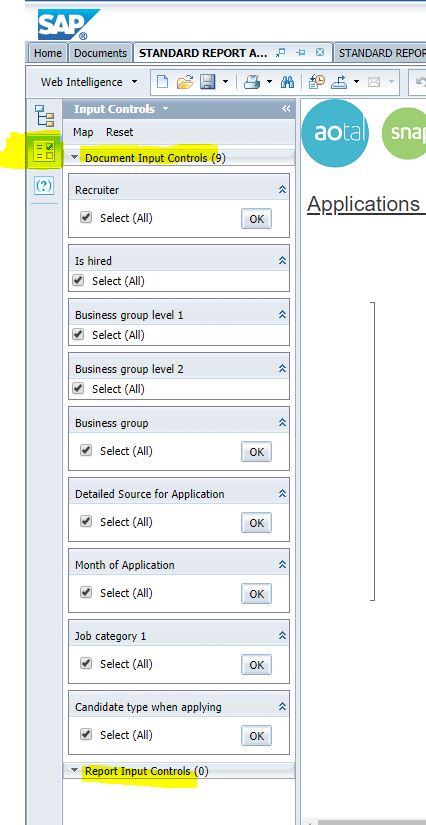The height and width of the screenshot is (825, 426).
Task: Click the Print icon
Action: 252,82
